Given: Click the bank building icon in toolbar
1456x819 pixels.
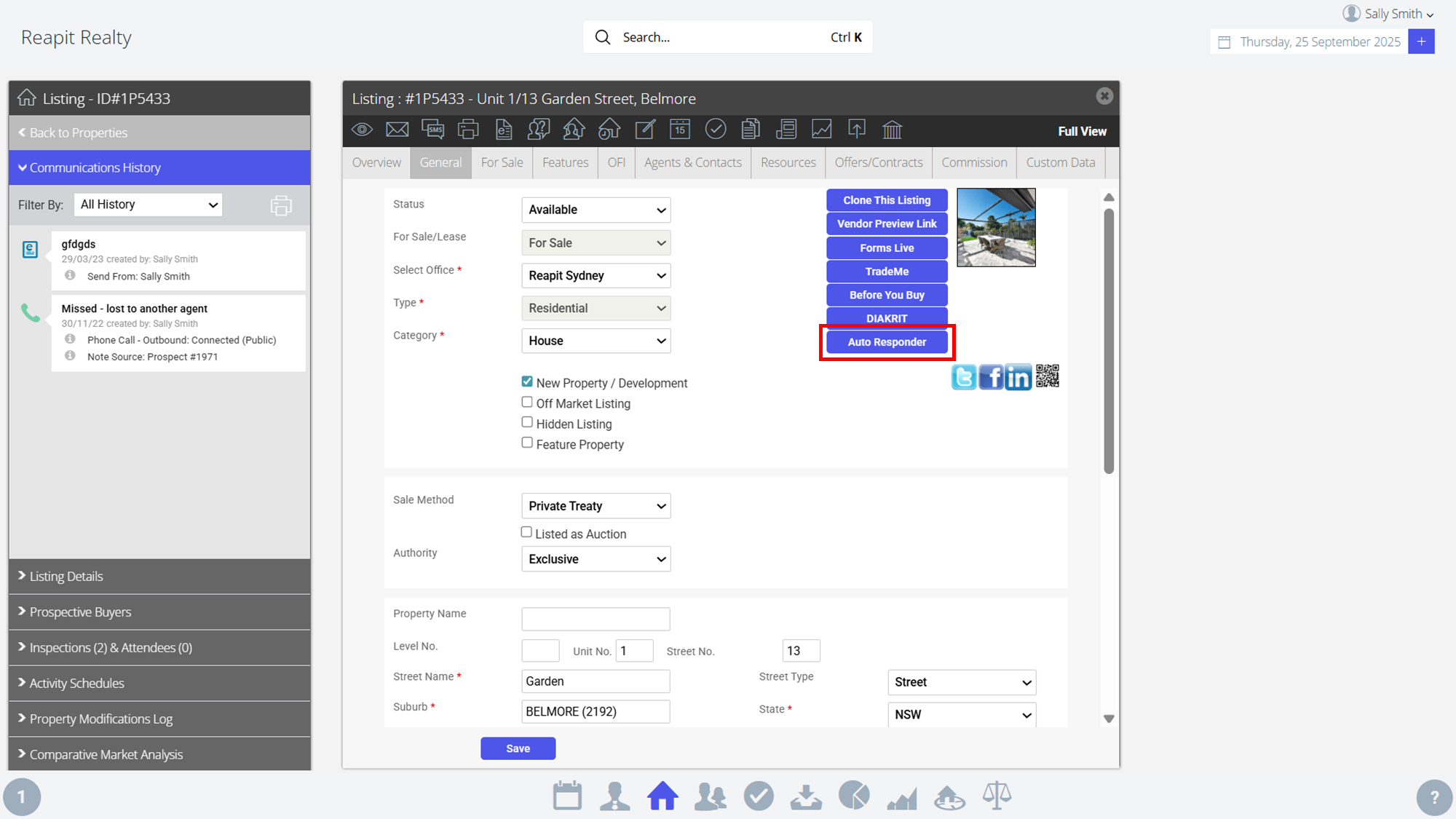Looking at the screenshot, I should pos(892,130).
